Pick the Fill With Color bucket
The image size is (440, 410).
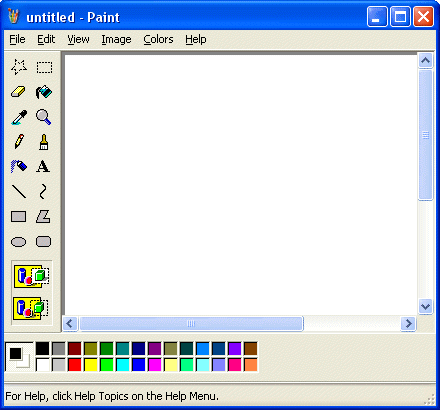44,92
